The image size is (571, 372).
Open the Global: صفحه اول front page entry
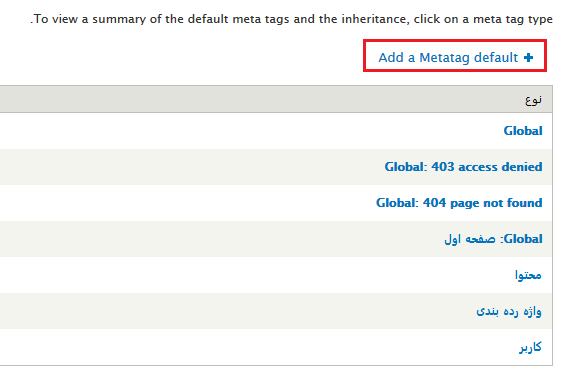point(493,239)
